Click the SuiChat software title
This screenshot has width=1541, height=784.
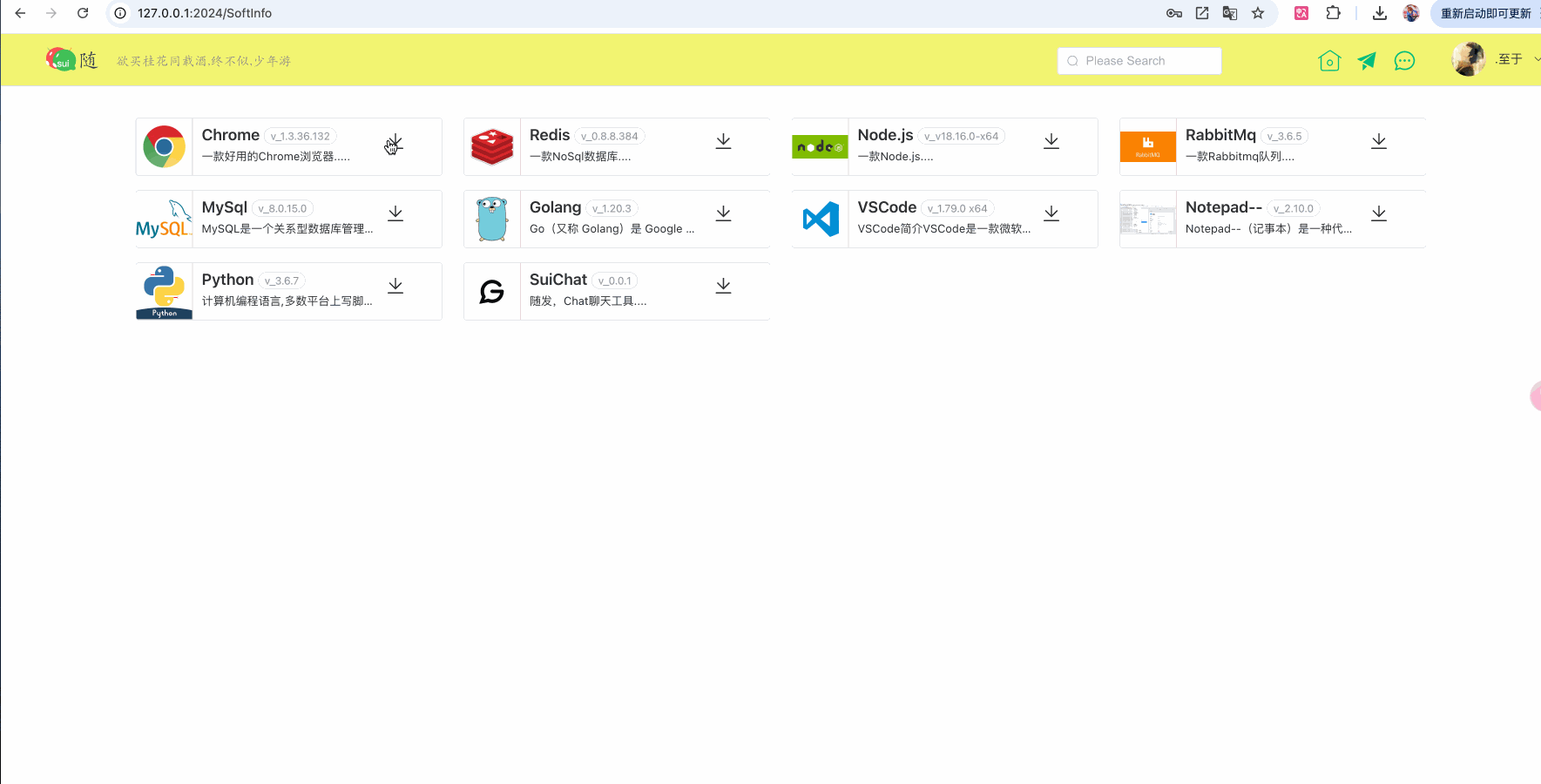point(558,280)
